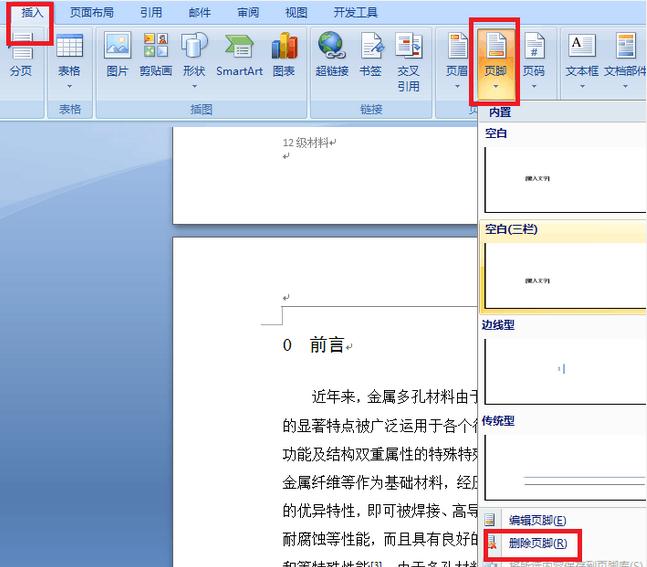Choose the 空白 footer thumbnail
The height and width of the screenshot is (567, 647).
pyautogui.click(x=565, y=180)
